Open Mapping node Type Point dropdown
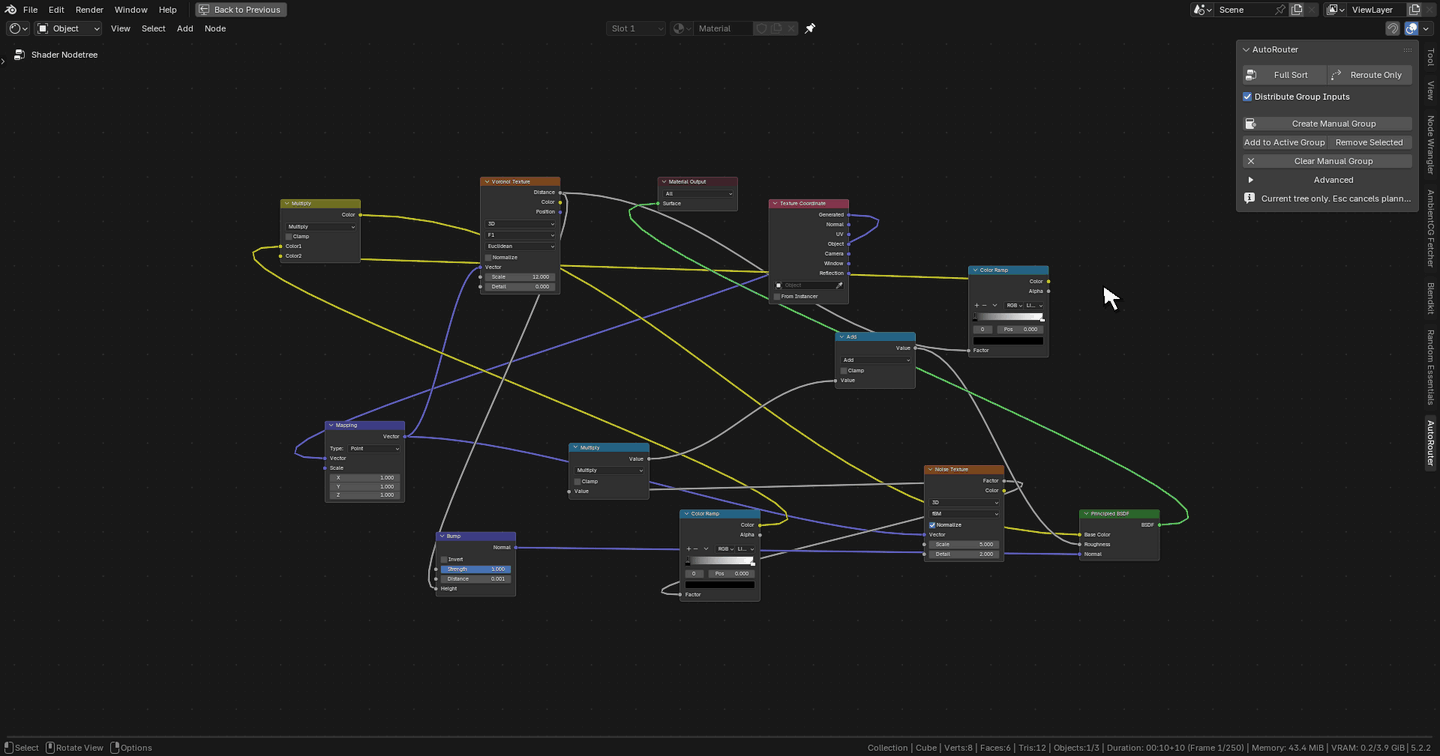1440x756 pixels. click(374, 449)
